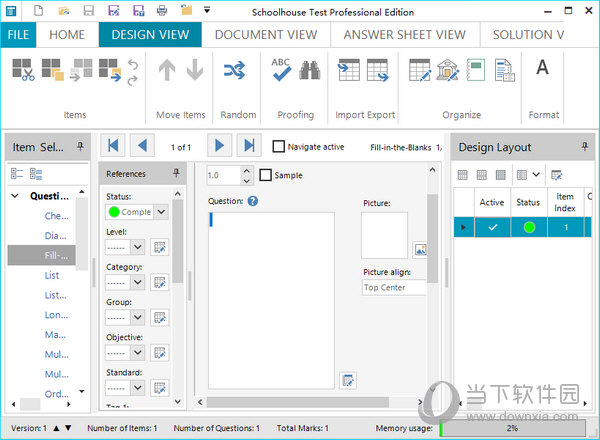Screen dimensions: 600x440
Task: Open the Category dropdown
Action: point(137,282)
